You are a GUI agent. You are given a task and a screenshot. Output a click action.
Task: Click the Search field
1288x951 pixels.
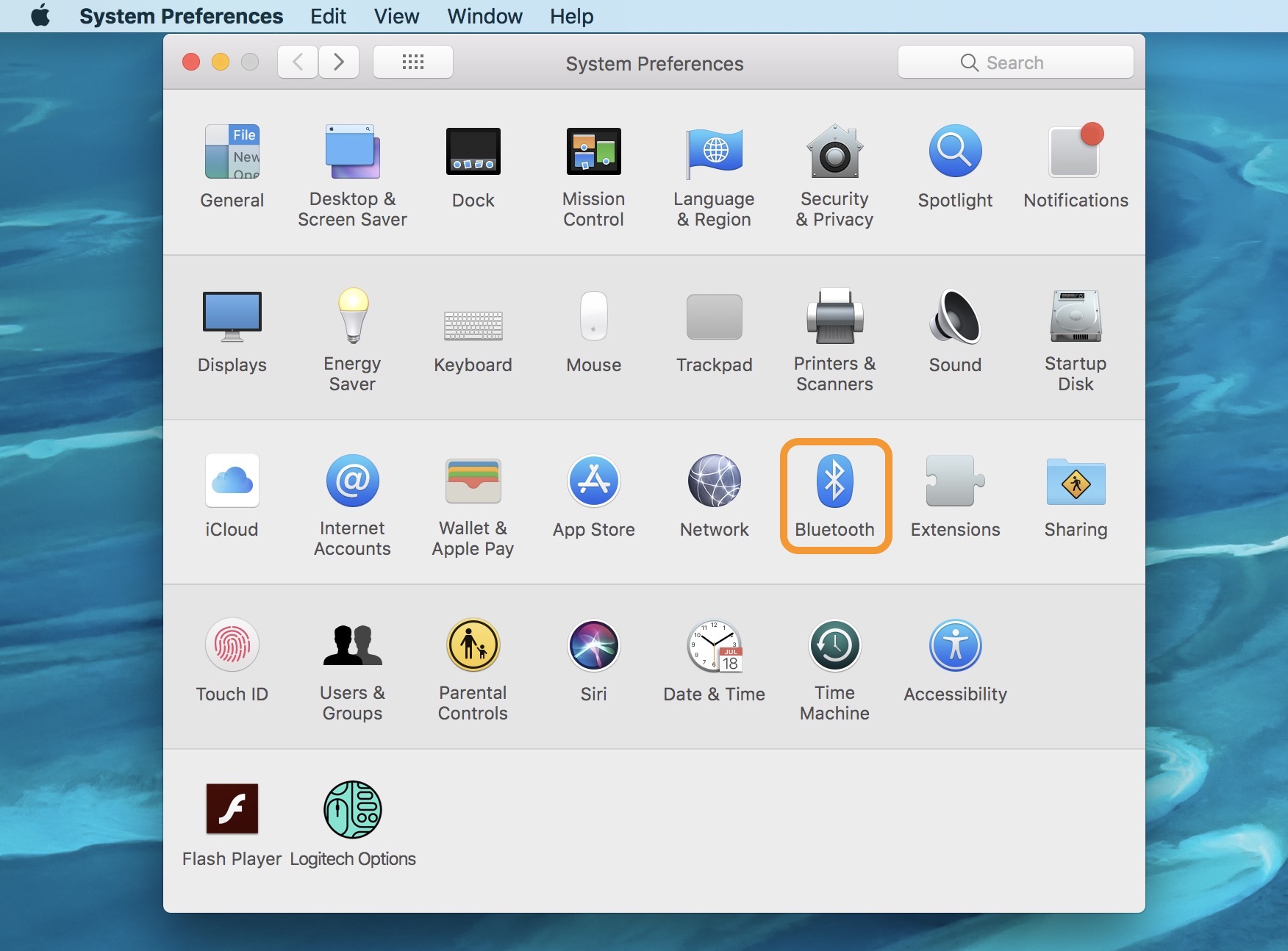click(1015, 62)
